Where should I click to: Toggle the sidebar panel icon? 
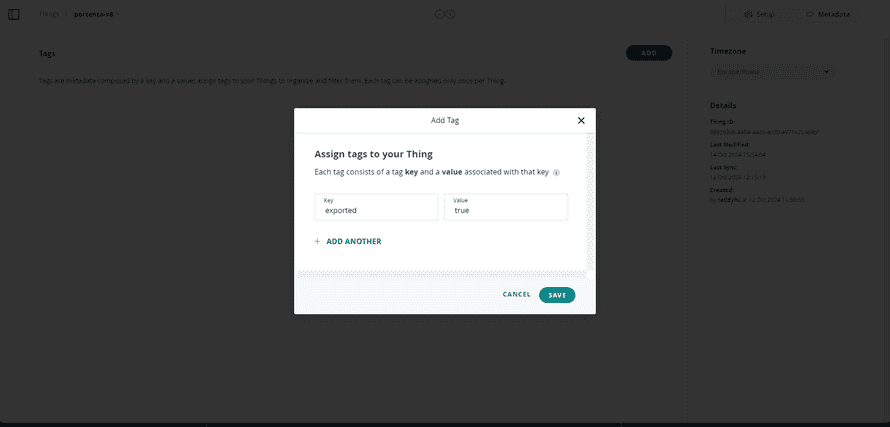14,14
